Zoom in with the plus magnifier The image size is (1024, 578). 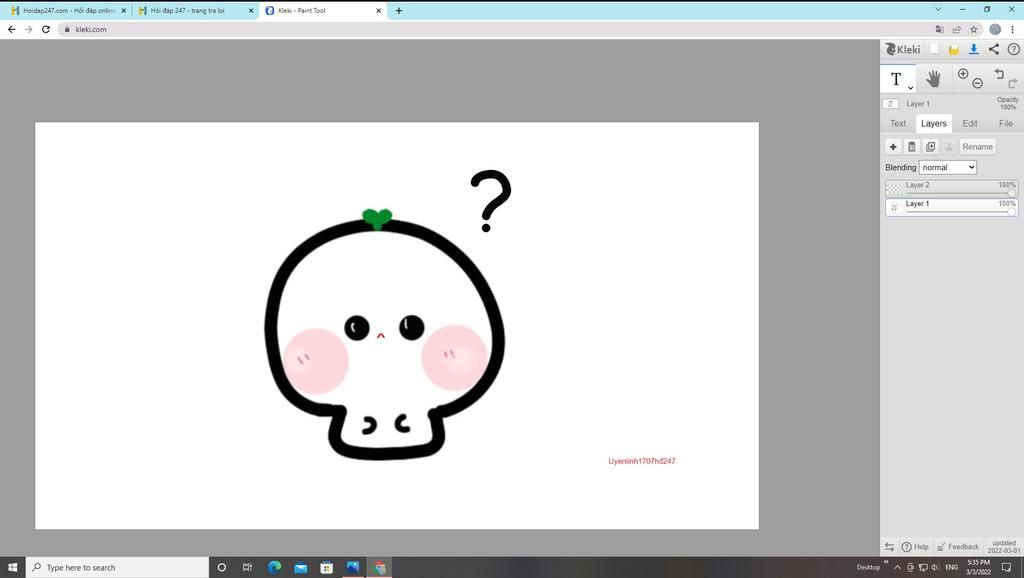(x=963, y=74)
